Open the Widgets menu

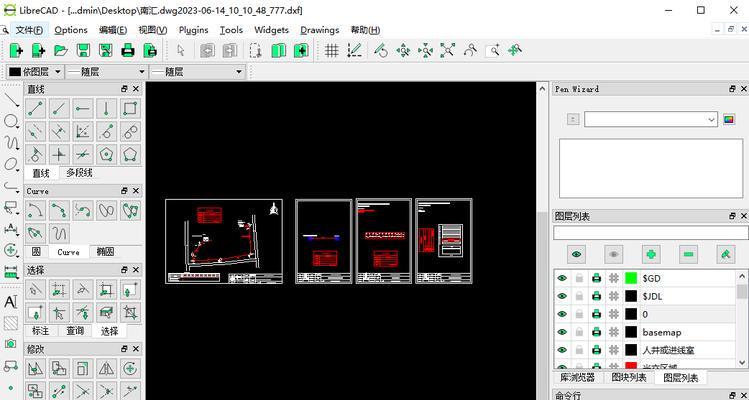click(271, 30)
